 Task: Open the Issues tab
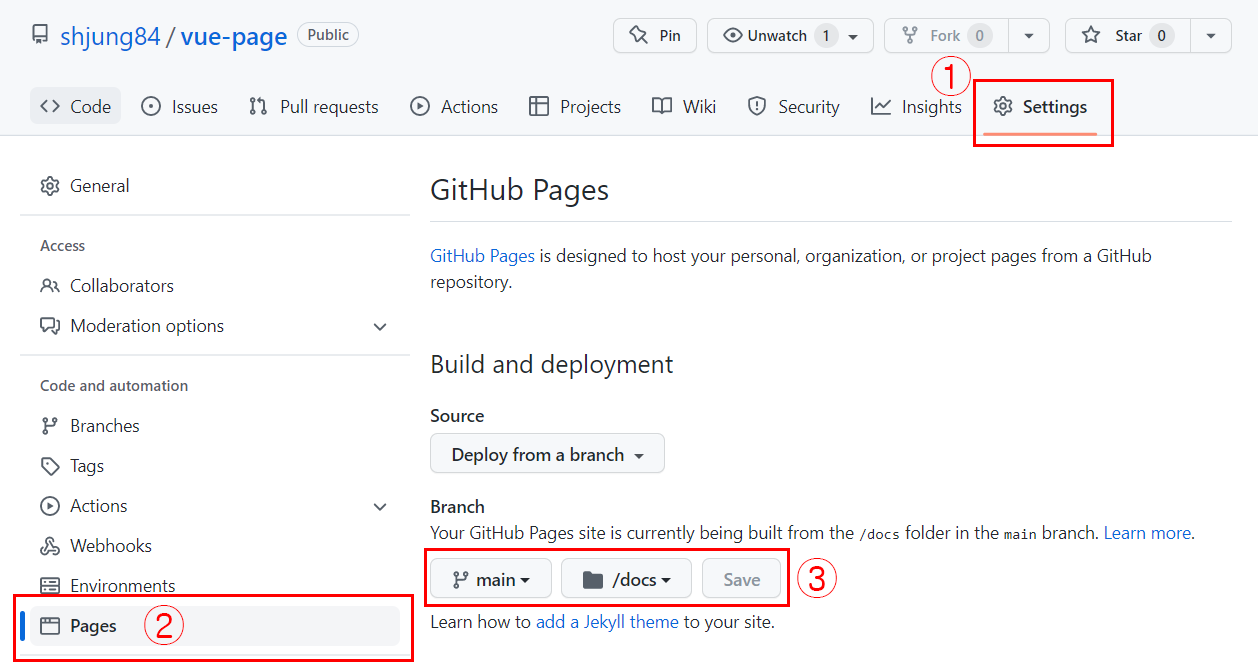pyautogui.click(x=180, y=106)
